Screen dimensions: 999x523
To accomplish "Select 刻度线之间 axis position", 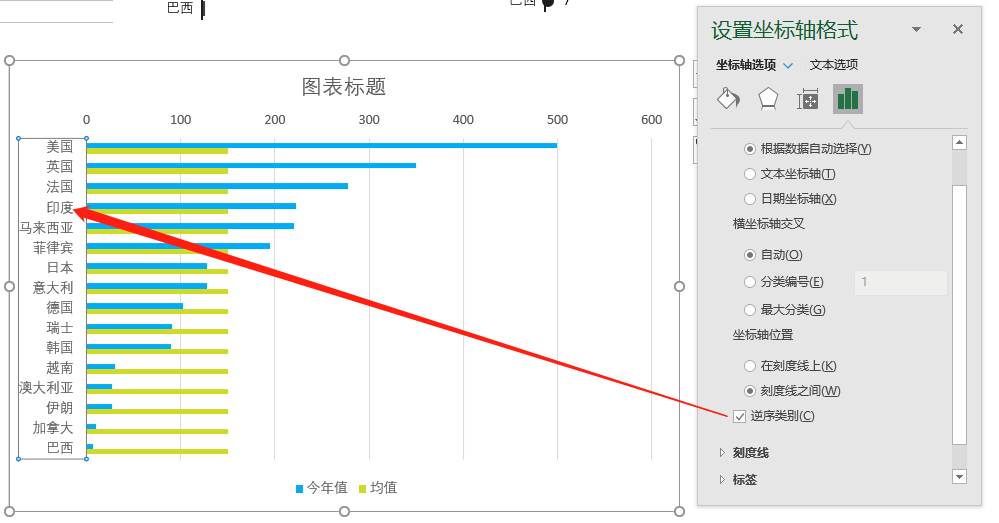I will click(750, 390).
